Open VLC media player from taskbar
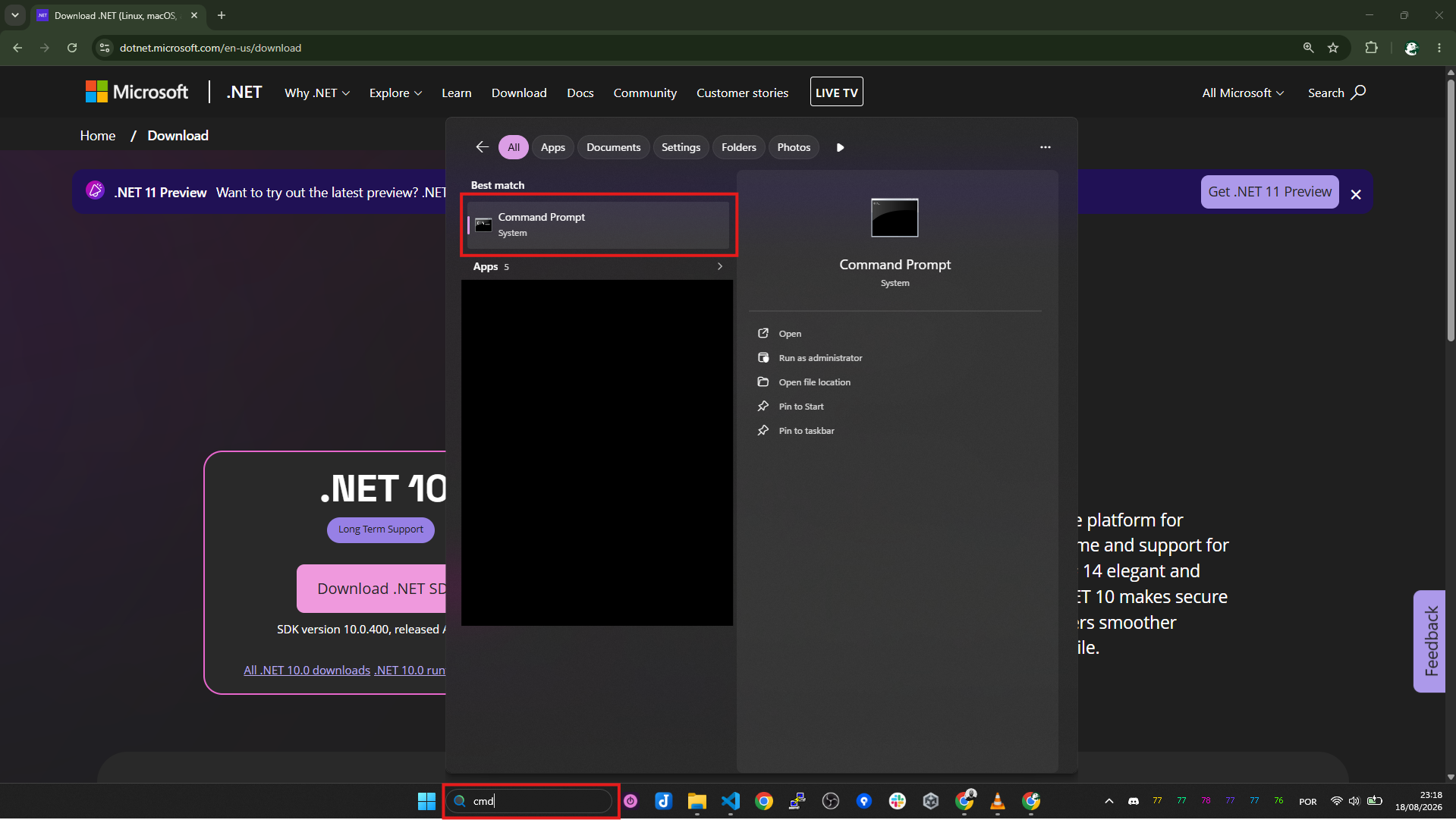Image resolution: width=1456 pixels, height=820 pixels. pos(997,801)
